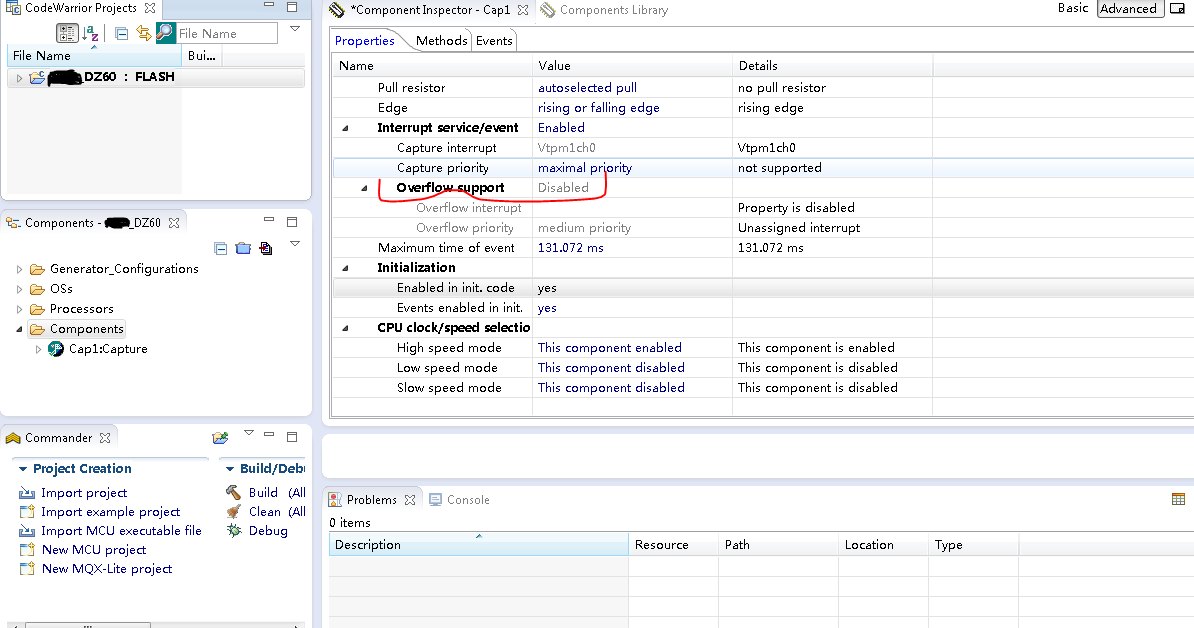Click Import example project link
The width and height of the screenshot is (1194, 628).
(110, 512)
